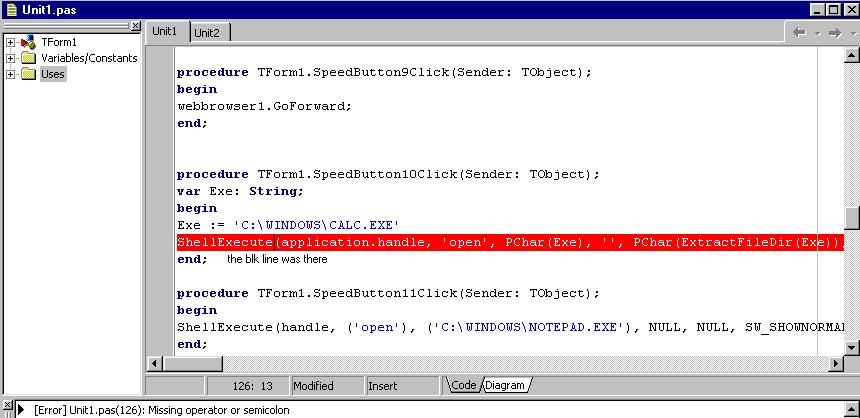
Task: Switch to the Unit2 tab
Action: click(207, 33)
